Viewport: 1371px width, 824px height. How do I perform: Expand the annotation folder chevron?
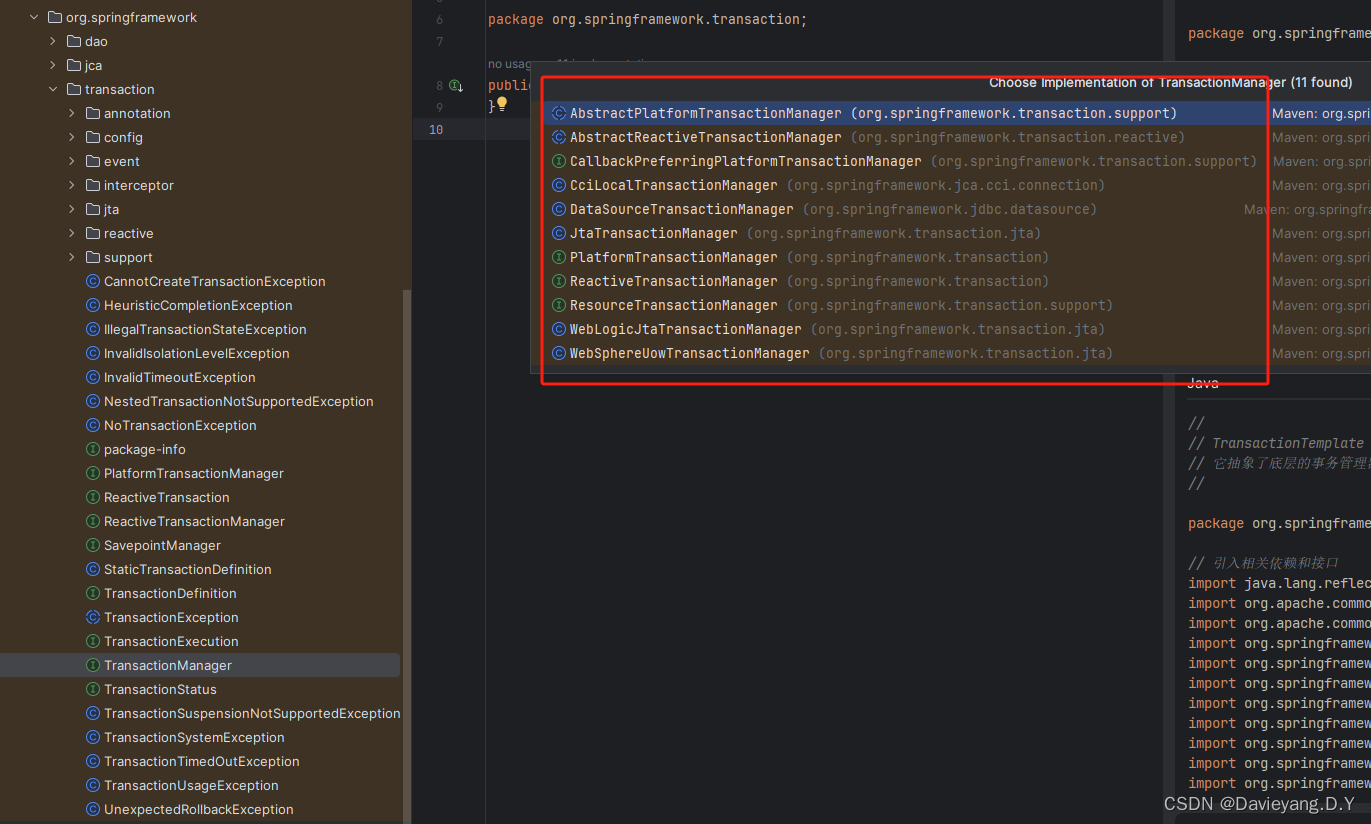[x=72, y=113]
